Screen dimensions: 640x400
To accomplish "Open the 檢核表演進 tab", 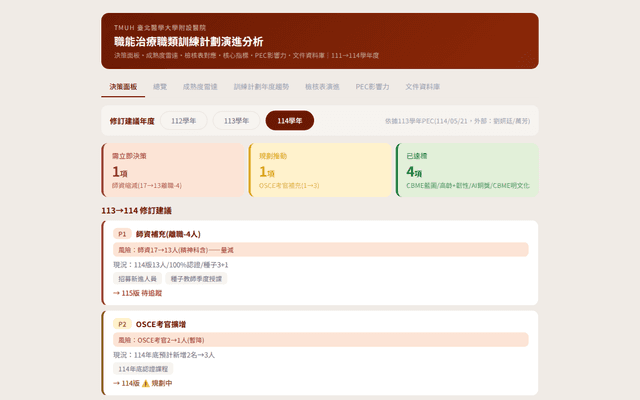I will pyautogui.click(x=322, y=87).
